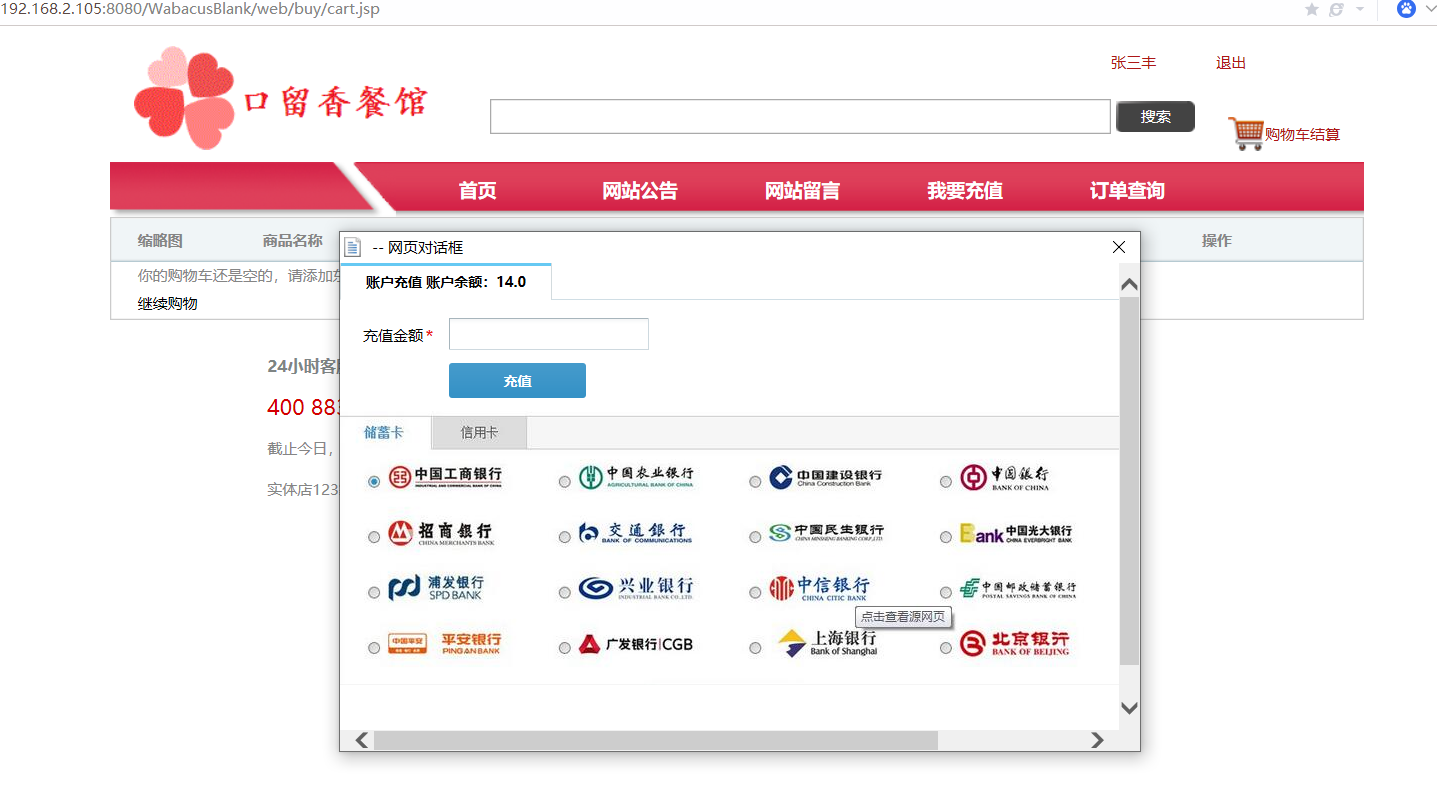Click the 中国建设银行 logo
The width and height of the screenshot is (1437, 806).
coord(826,477)
